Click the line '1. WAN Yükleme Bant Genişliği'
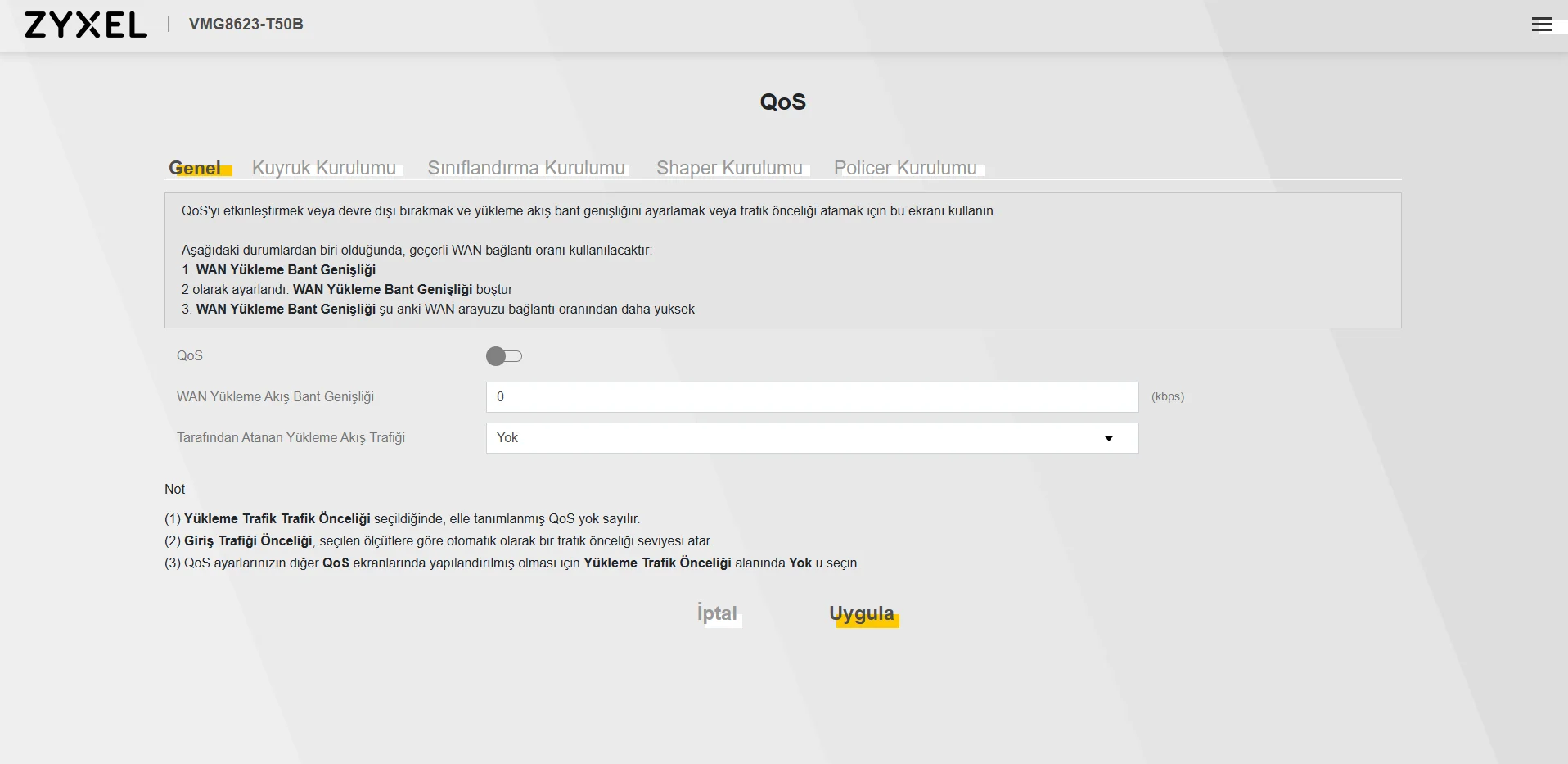The height and width of the screenshot is (764, 1568). [279, 270]
